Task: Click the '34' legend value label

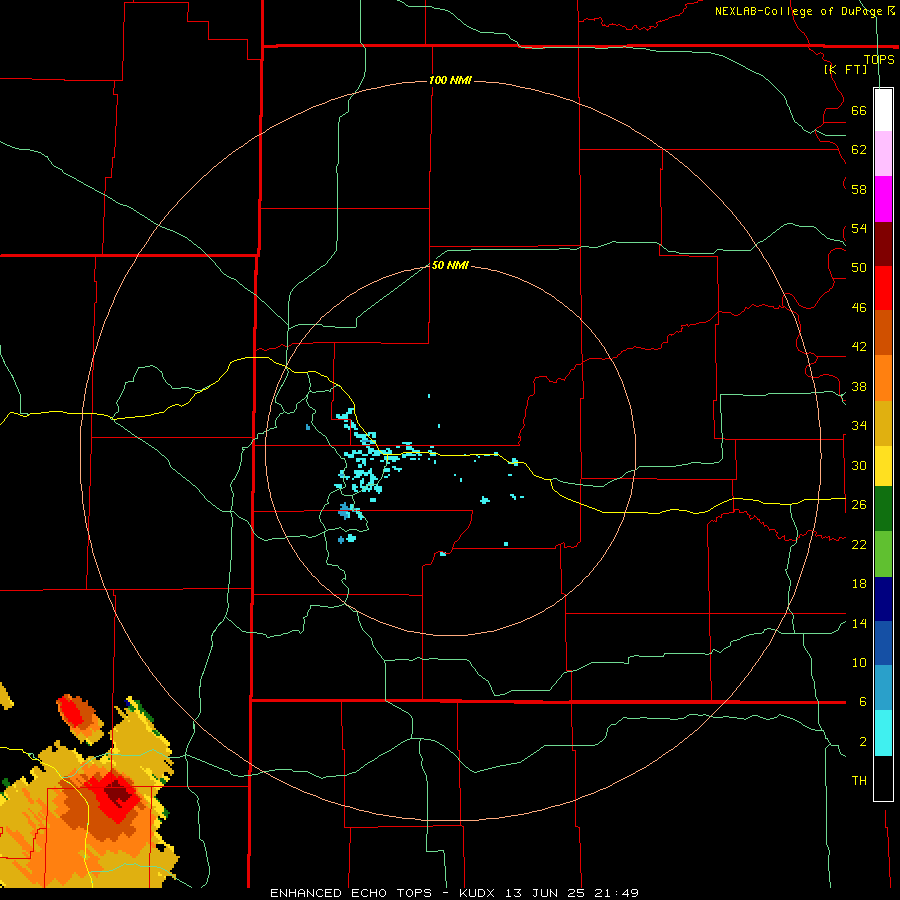Action: coord(859,426)
